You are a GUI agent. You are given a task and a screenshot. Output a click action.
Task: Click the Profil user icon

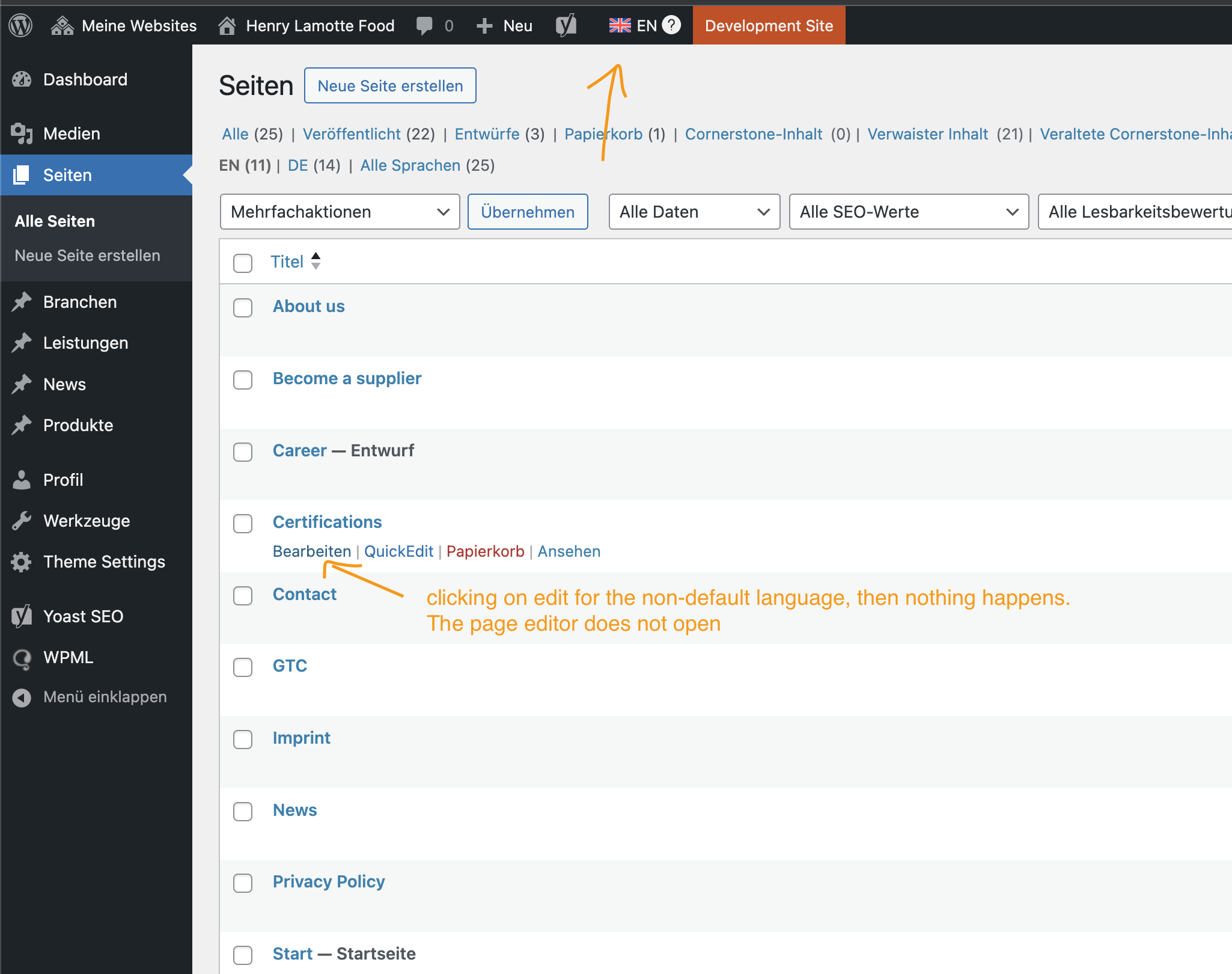[x=22, y=480]
